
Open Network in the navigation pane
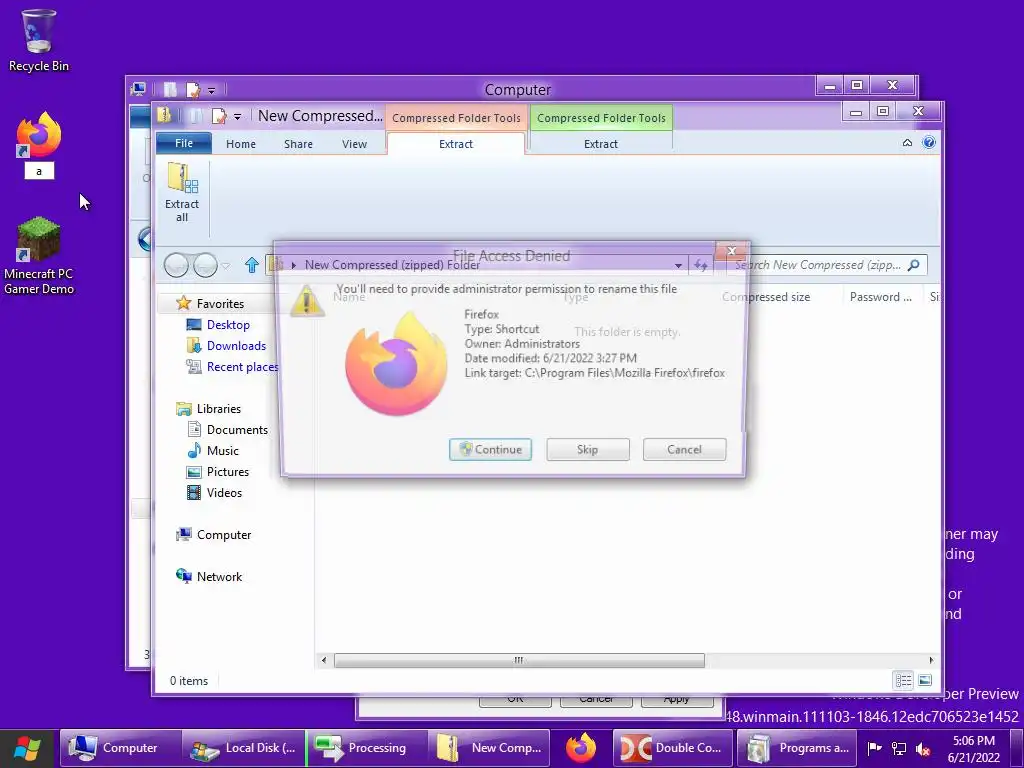click(219, 576)
